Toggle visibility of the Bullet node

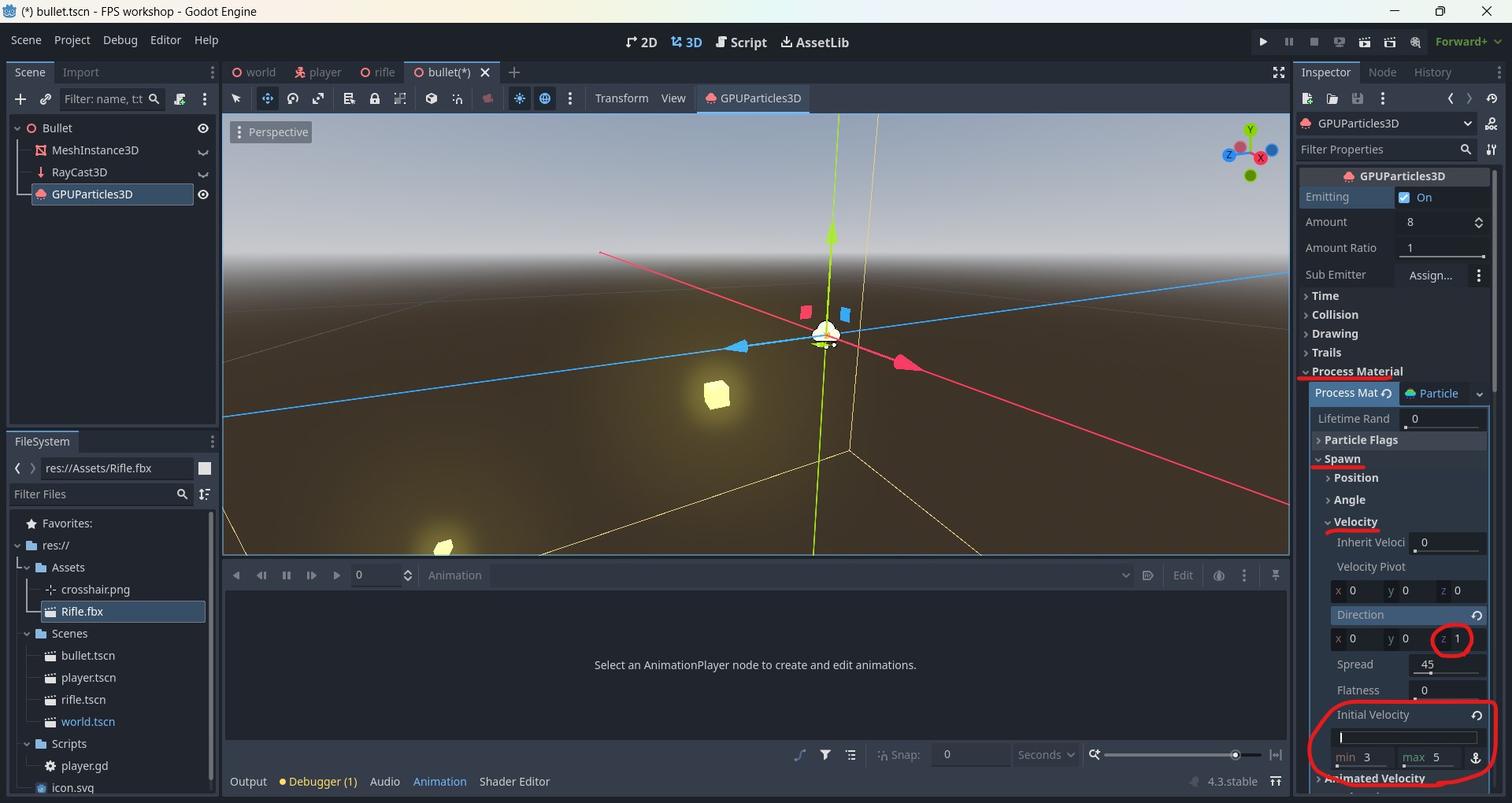(203, 128)
